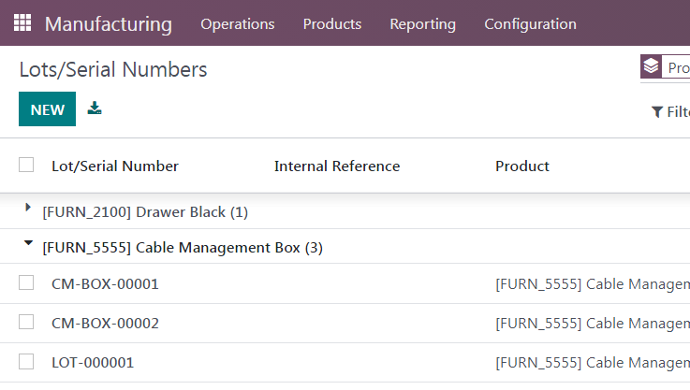Click the Filters funnel icon

[657, 112]
